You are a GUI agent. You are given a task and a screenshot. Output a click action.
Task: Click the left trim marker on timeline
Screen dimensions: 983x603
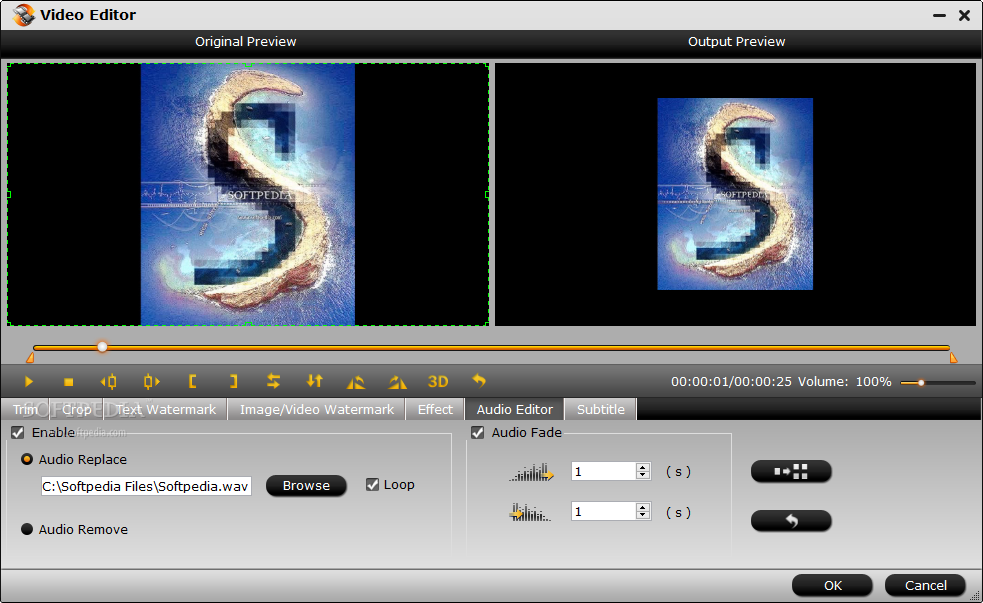click(30, 358)
